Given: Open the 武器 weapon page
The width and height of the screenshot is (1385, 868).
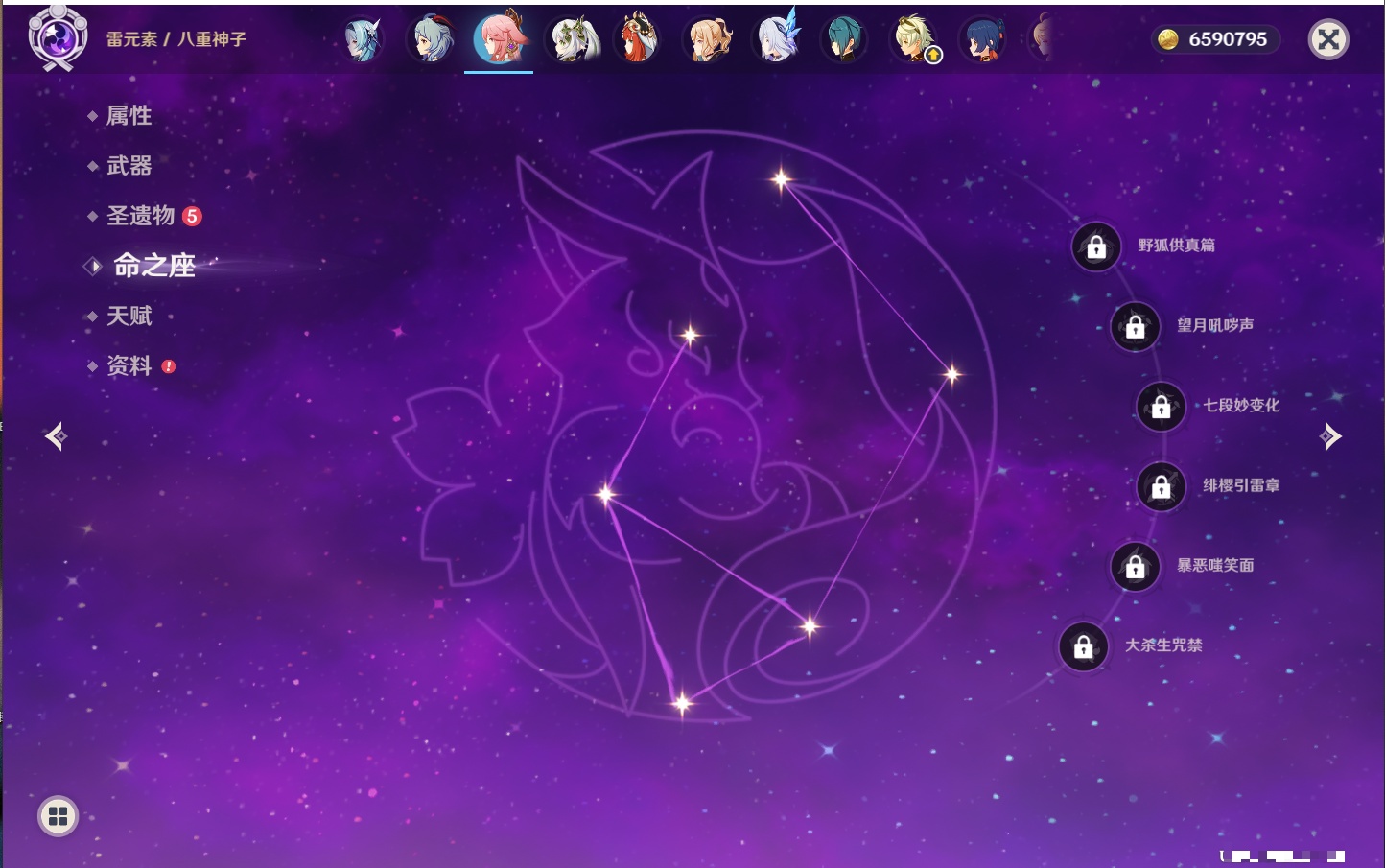Looking at the screenshot, I should point(129,166).
